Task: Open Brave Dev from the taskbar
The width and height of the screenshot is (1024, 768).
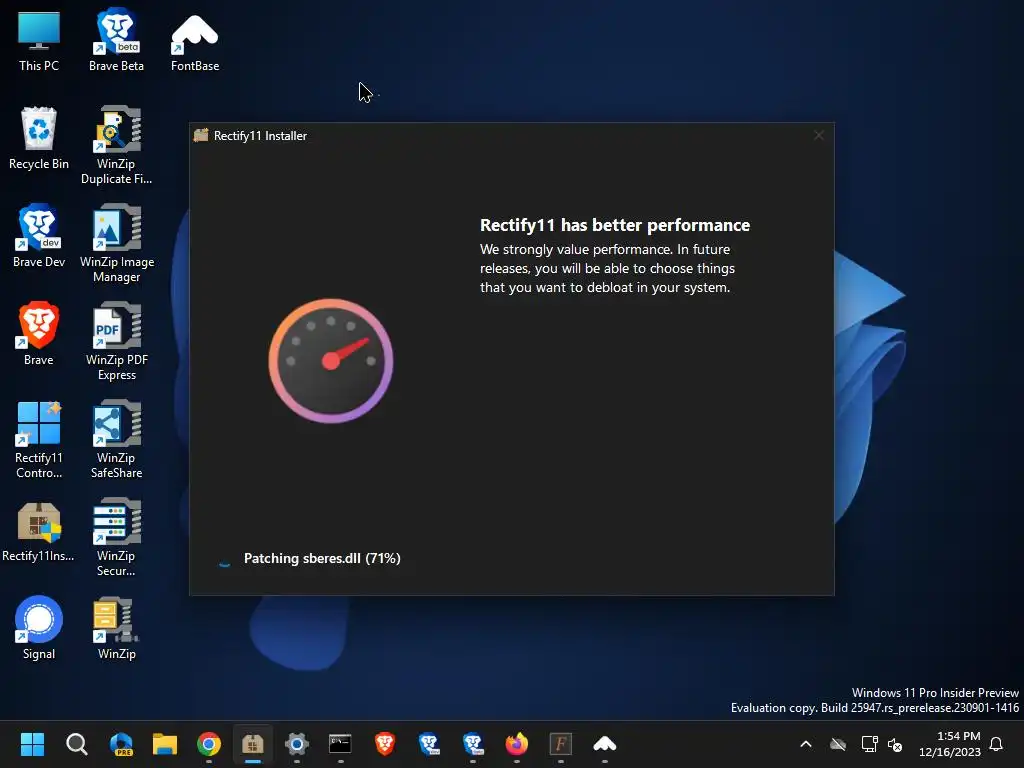Action: 429,744
